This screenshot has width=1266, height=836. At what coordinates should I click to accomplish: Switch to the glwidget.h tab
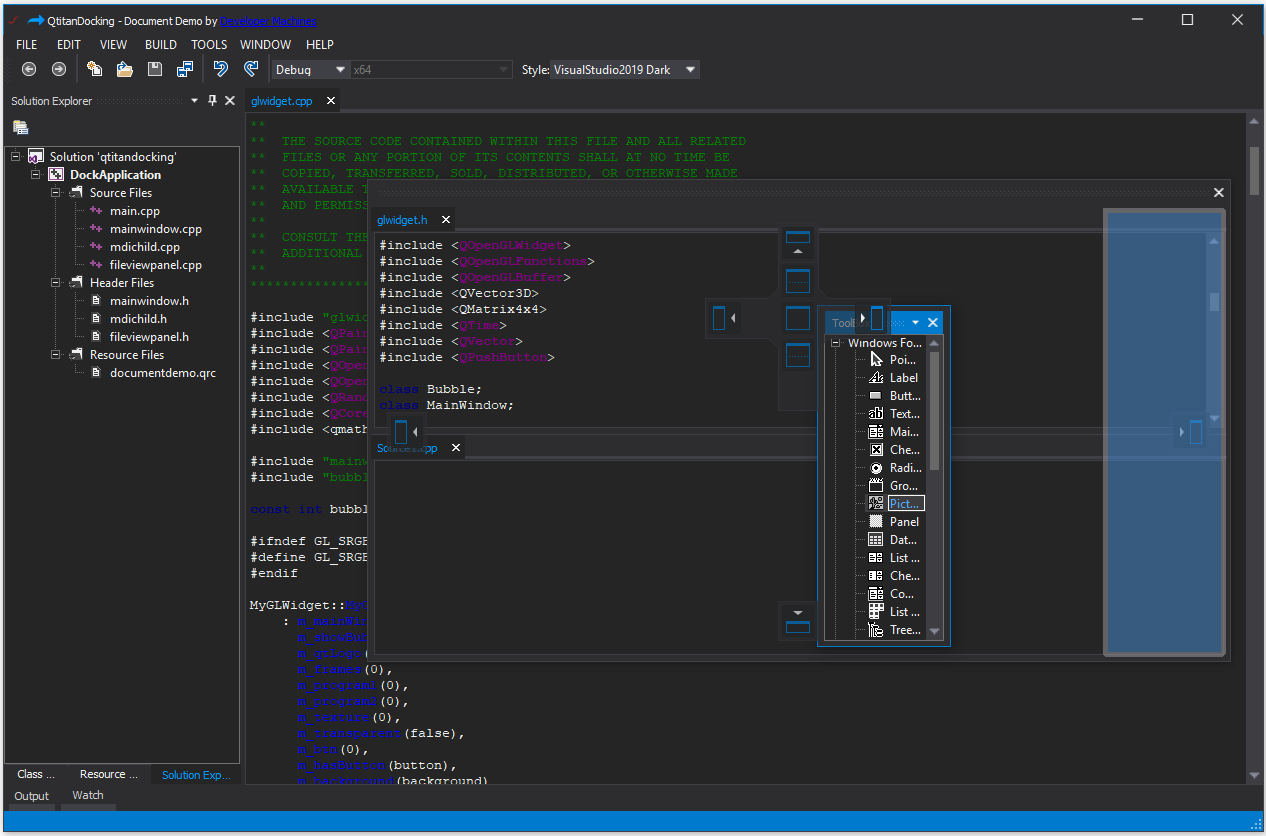tap(402, 219)
